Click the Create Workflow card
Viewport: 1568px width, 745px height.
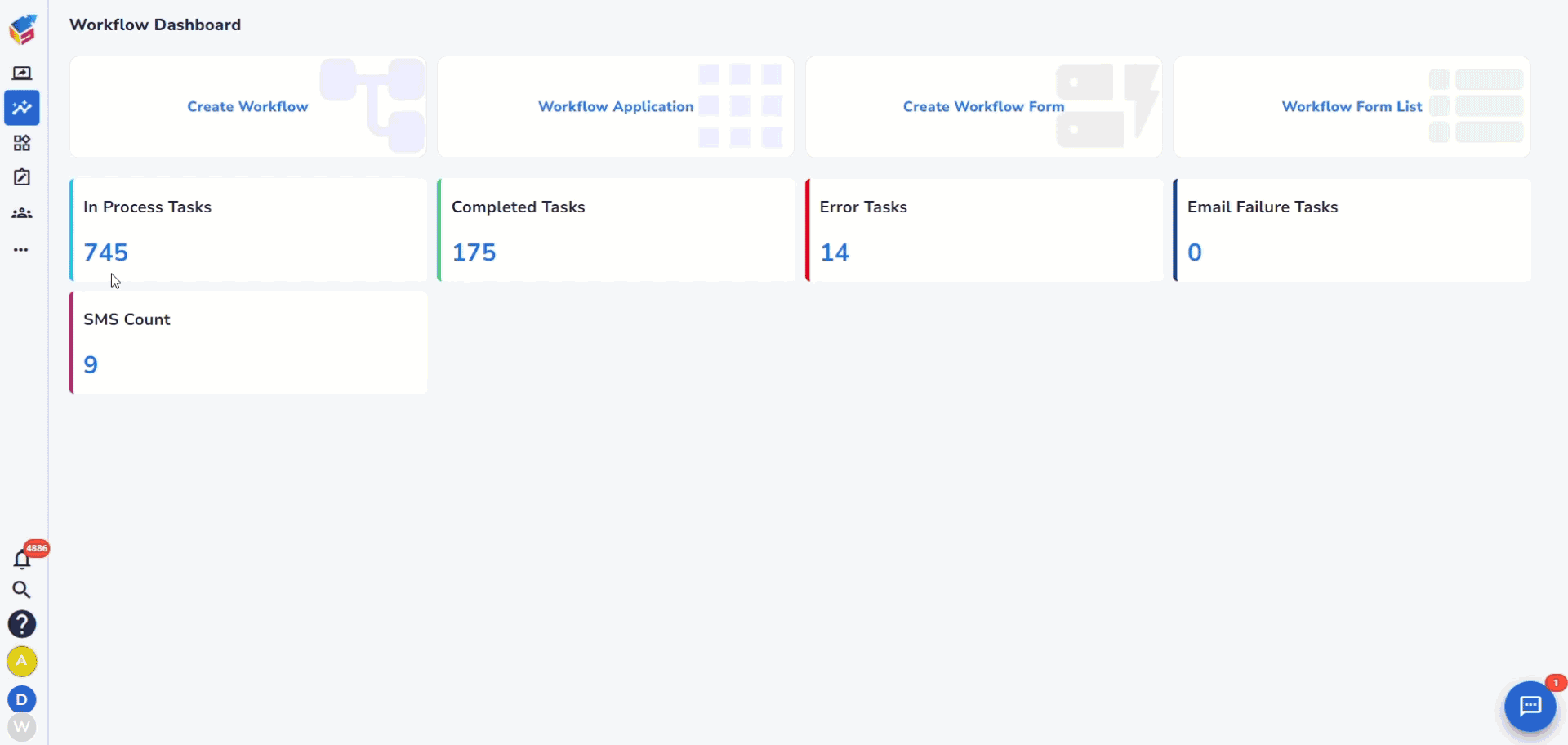247,106
